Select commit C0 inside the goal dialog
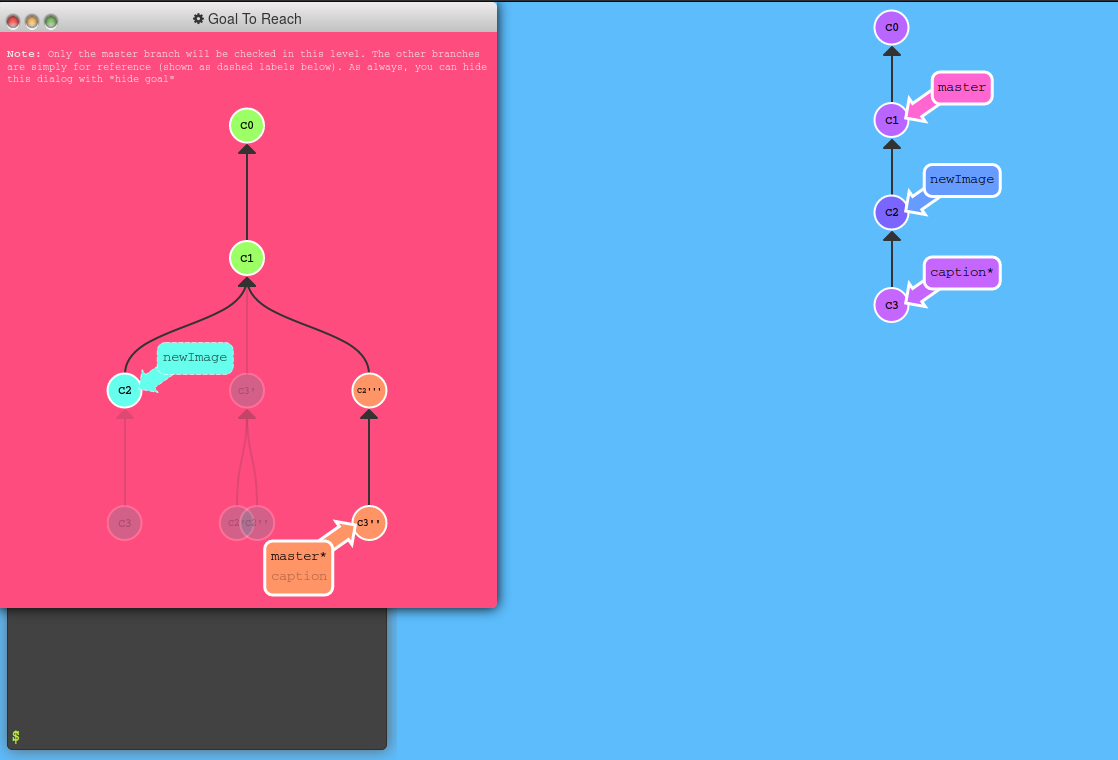 pos(246,126)
